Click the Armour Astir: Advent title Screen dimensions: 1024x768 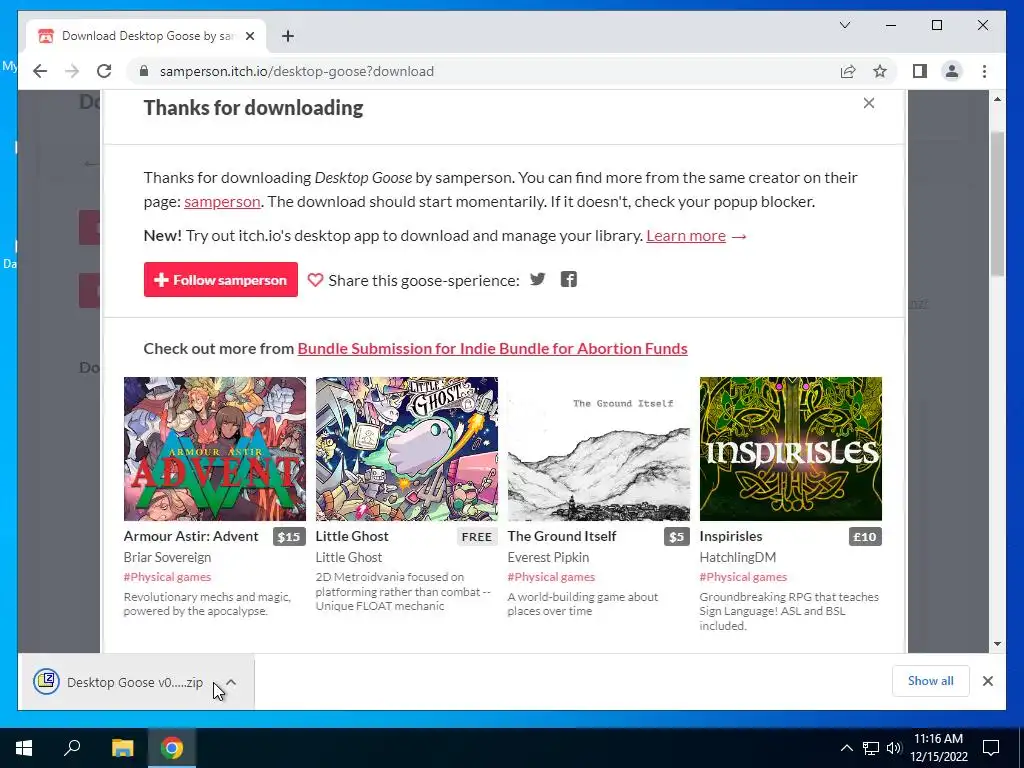pyautogui.click(x=191, y=536)
